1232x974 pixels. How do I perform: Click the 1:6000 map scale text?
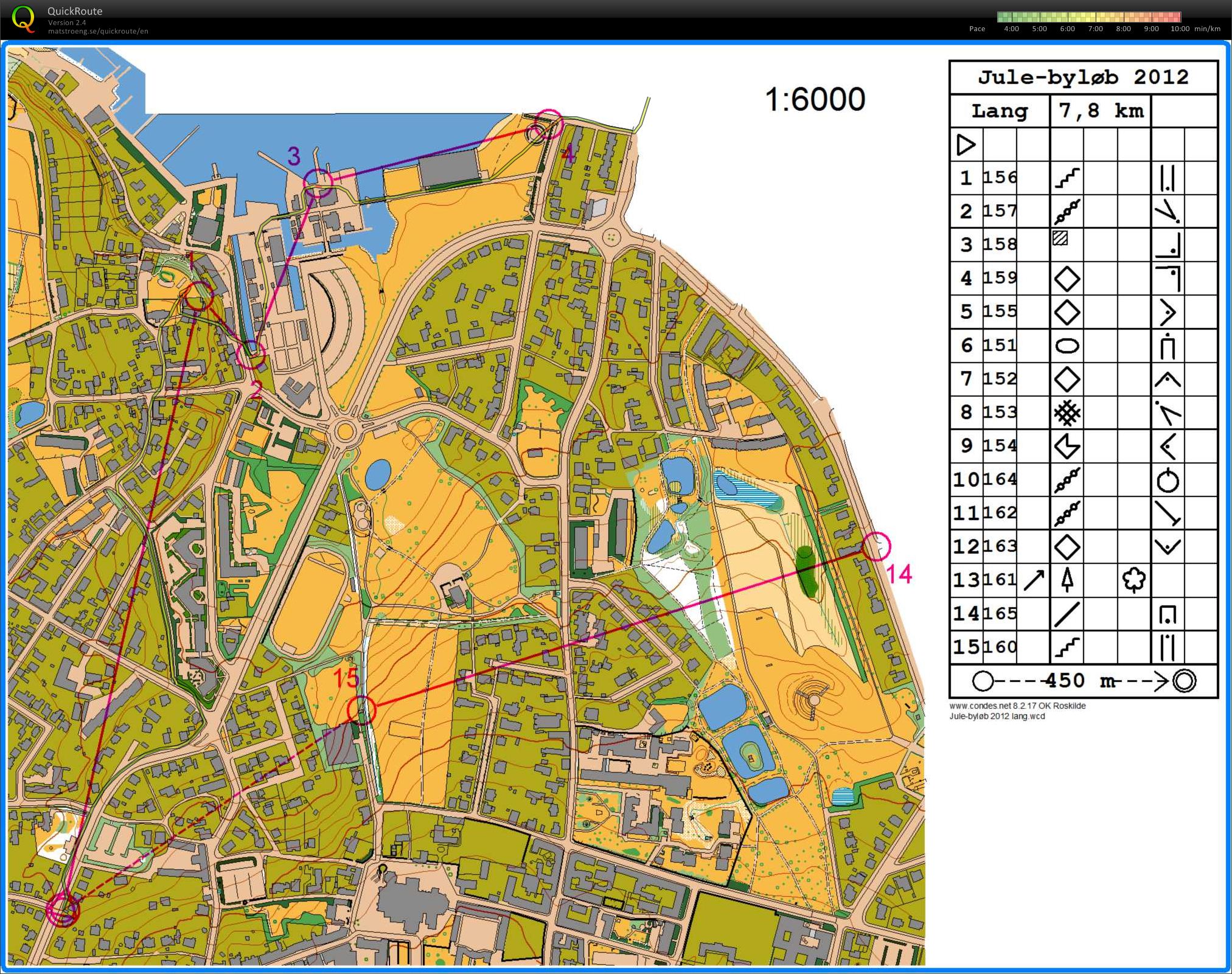point(815,99)
